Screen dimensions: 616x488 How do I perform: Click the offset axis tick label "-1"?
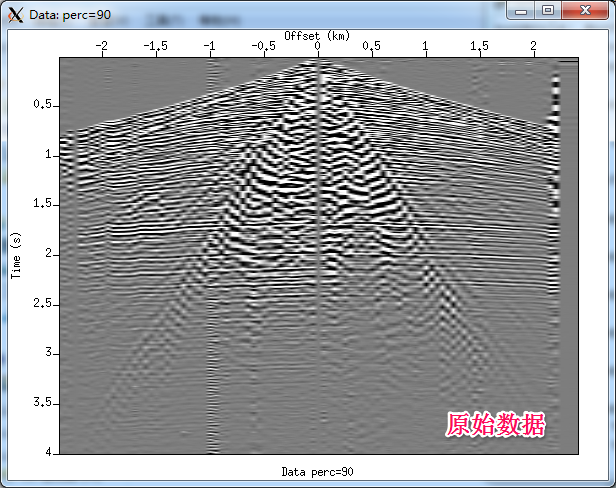point(209,46)
